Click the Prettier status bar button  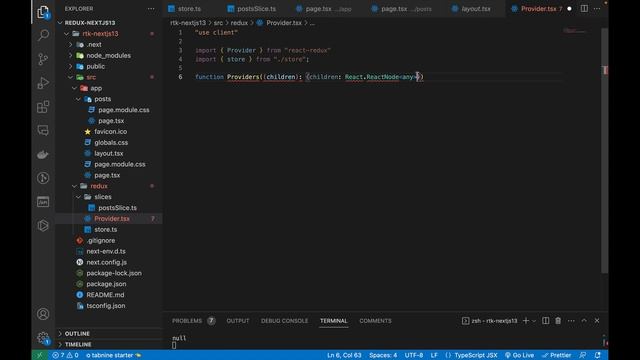(556, 355)
